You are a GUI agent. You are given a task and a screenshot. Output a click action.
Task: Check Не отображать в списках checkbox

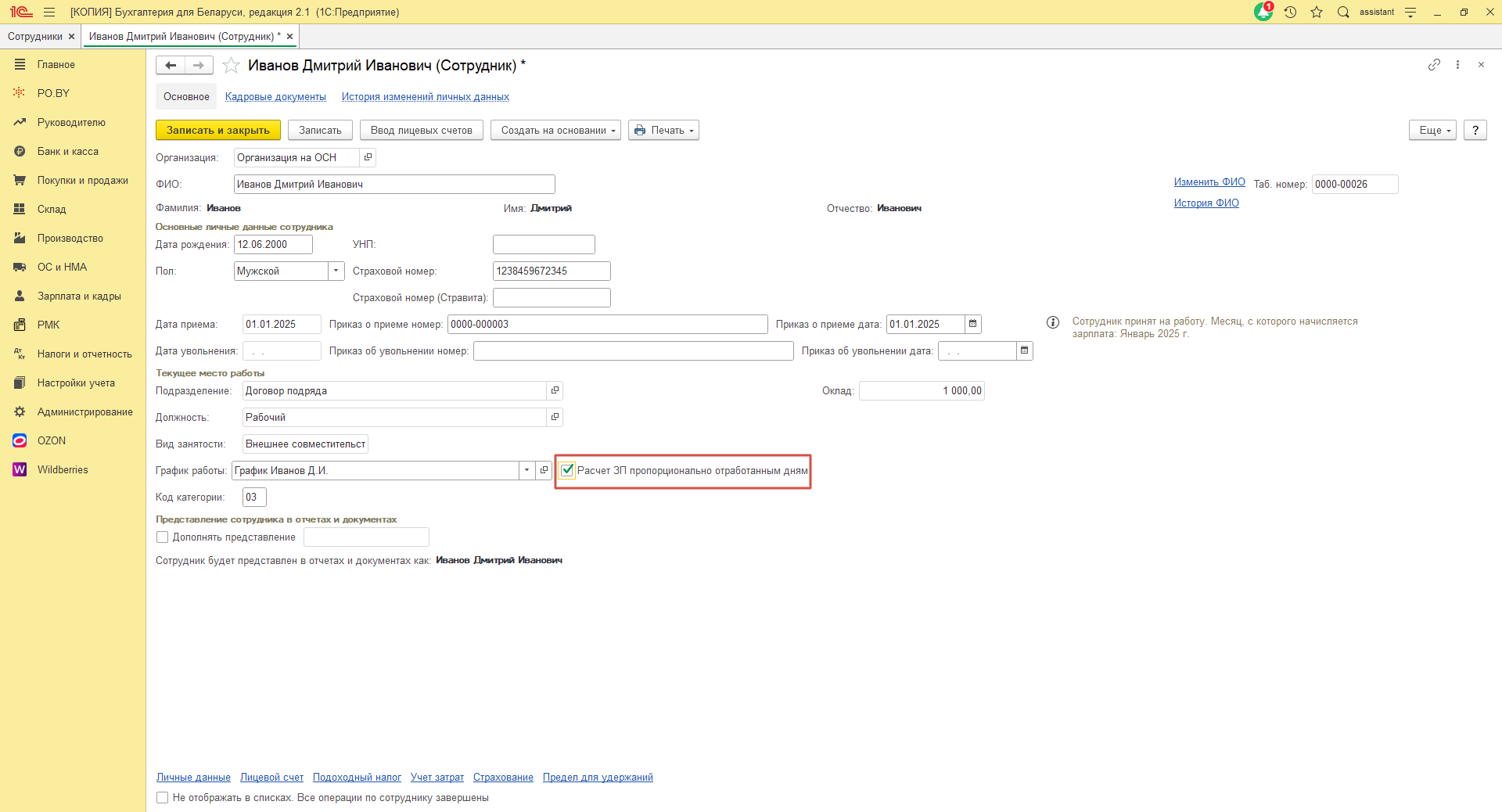(x=163, y=798)
